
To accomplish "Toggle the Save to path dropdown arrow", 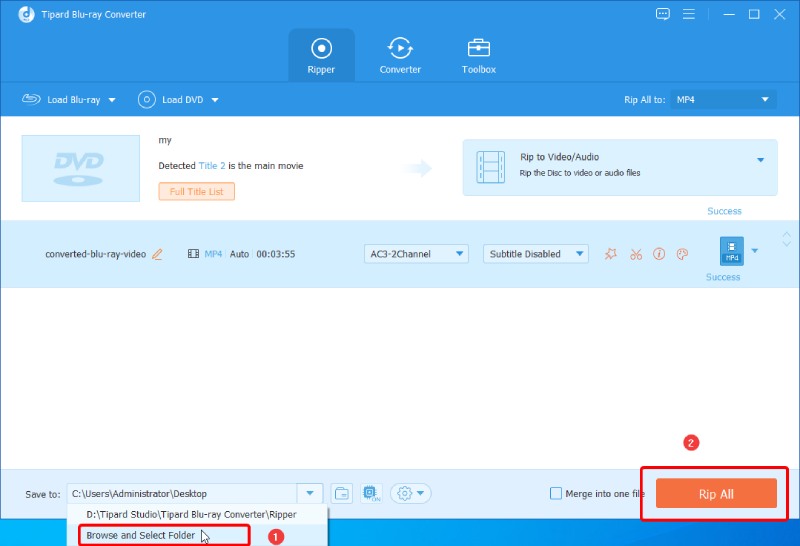I will point(310,493).
